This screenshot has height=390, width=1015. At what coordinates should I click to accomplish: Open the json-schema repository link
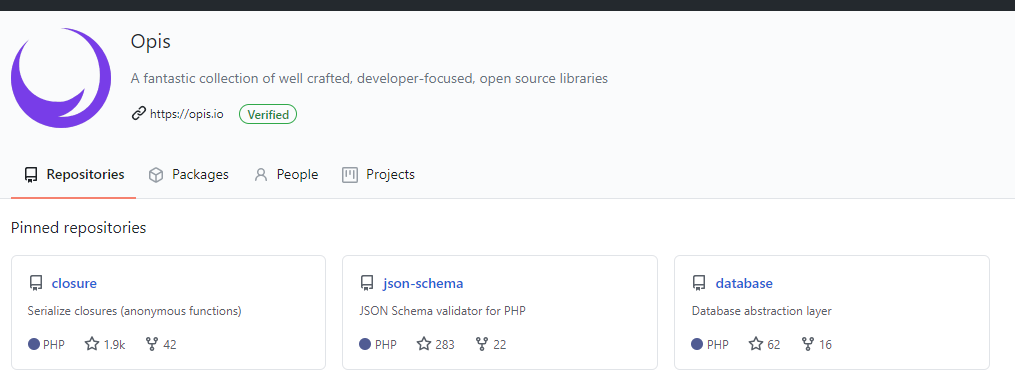click(423, 283)
